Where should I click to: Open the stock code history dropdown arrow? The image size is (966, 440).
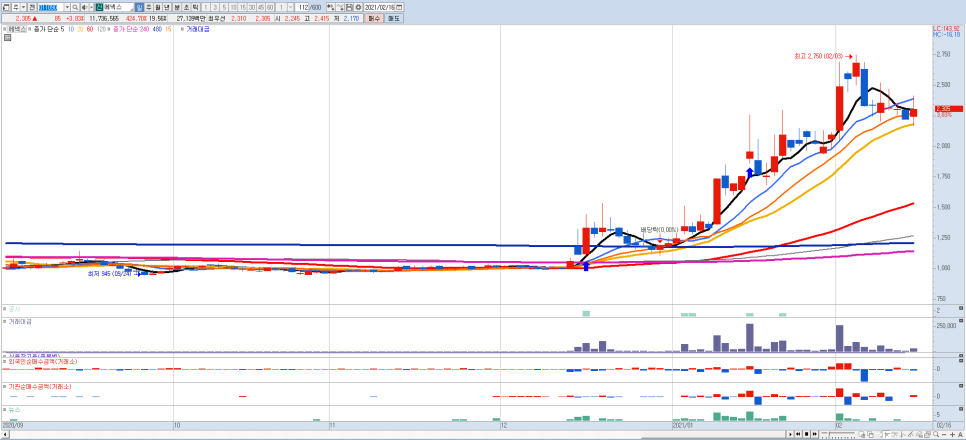(67, 7)
